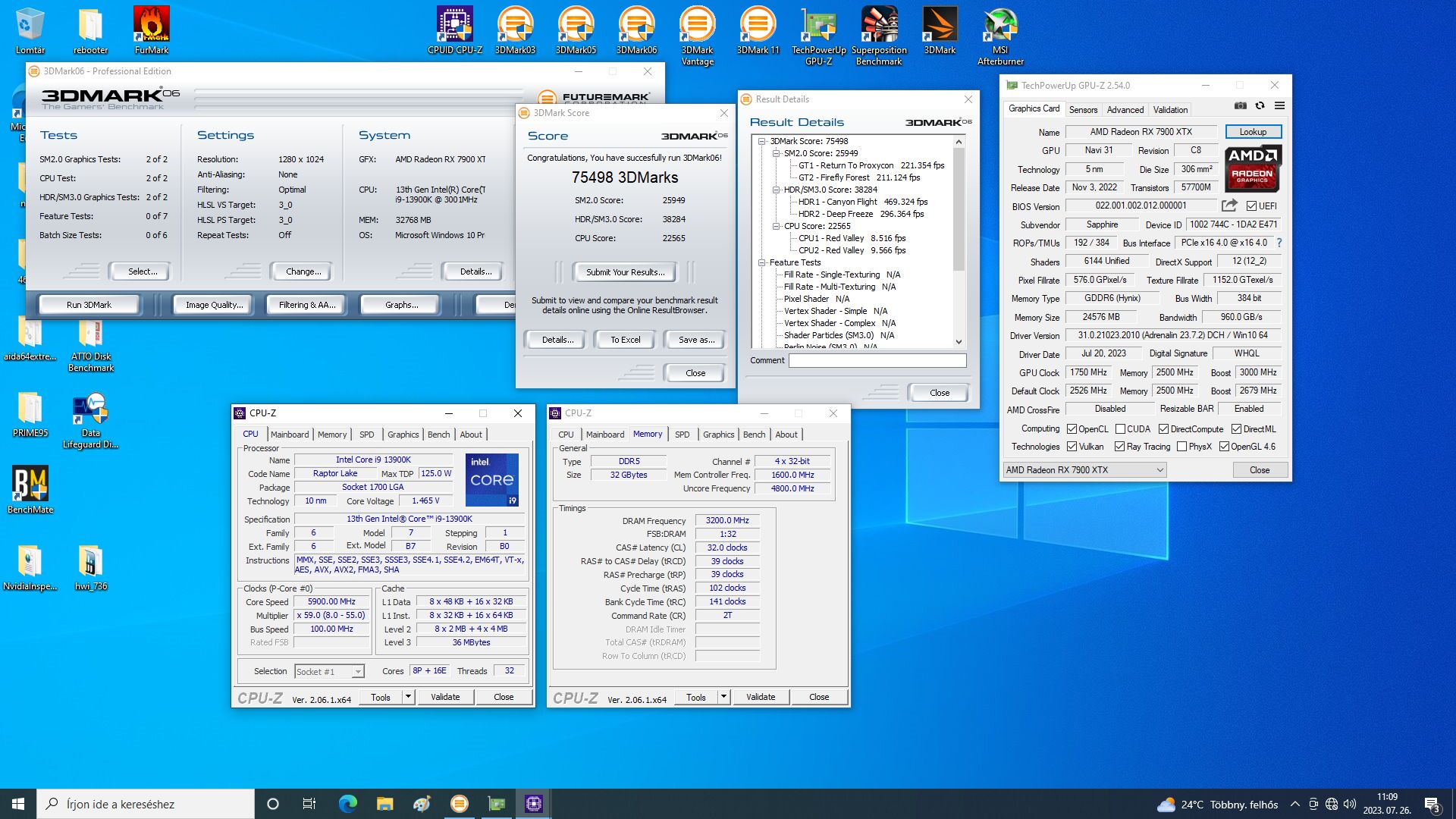The width and height of the screenshot is (1456, 819).
Task: Open the TechPowerUp GPU-Z desktop shortcut
Action: click(819, 36)
